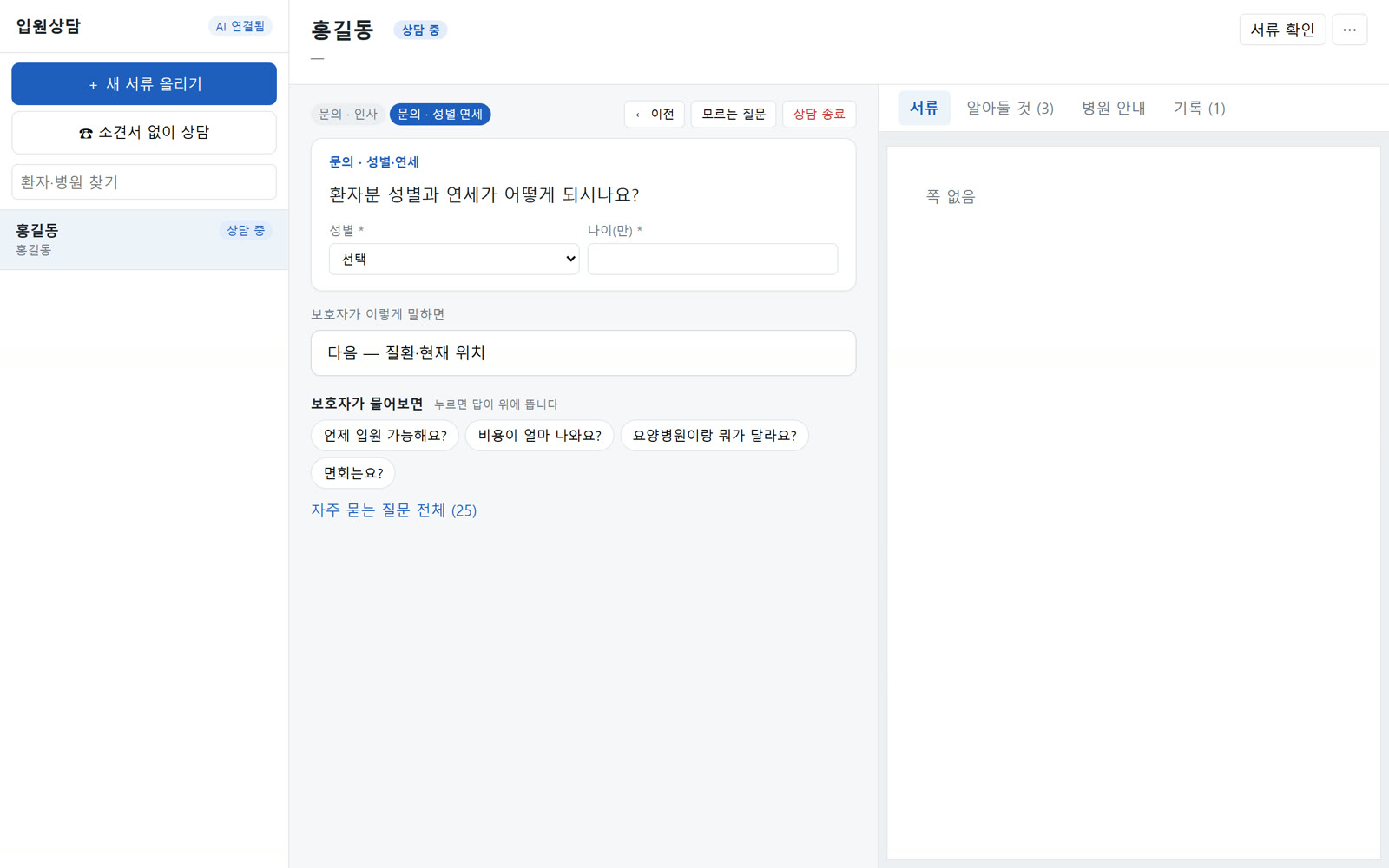Click the '언제 입원 가능해요?' question chip
The width and height of the screenshot is (1389, 868).
[385, 436]
